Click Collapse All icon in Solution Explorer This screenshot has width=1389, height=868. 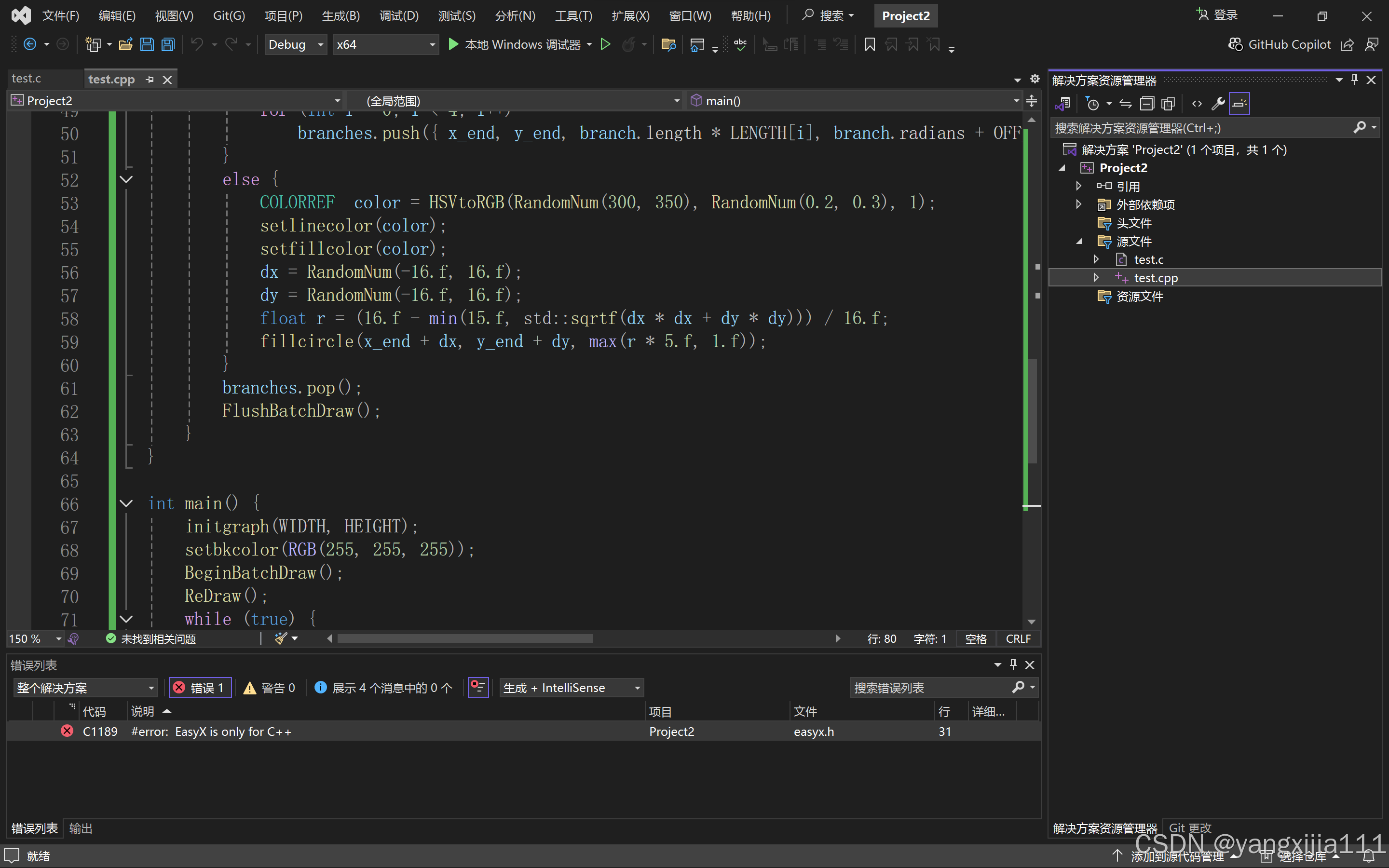(1147, 104)
